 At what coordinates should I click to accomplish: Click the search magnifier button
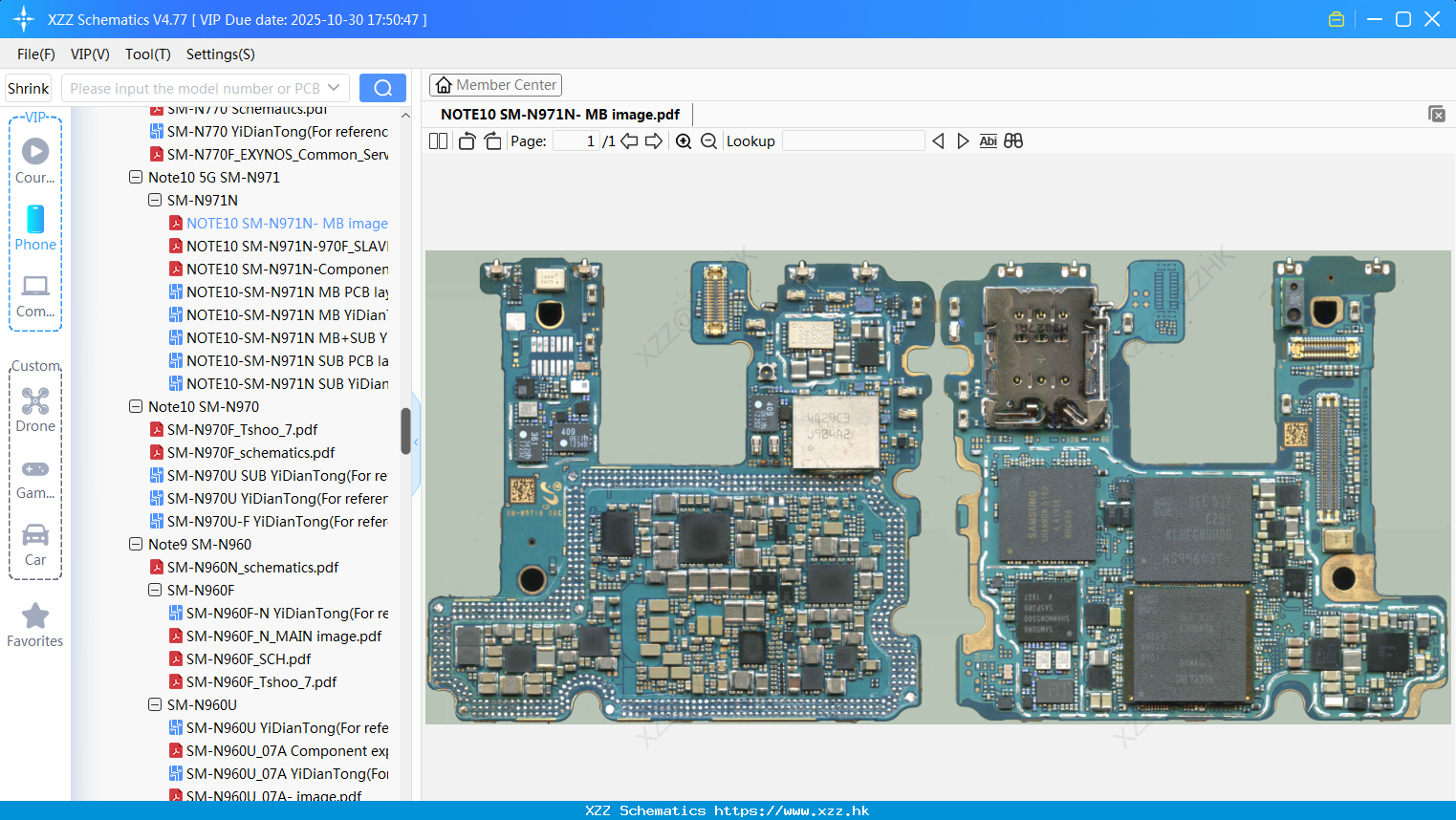[x=382, y=88]
